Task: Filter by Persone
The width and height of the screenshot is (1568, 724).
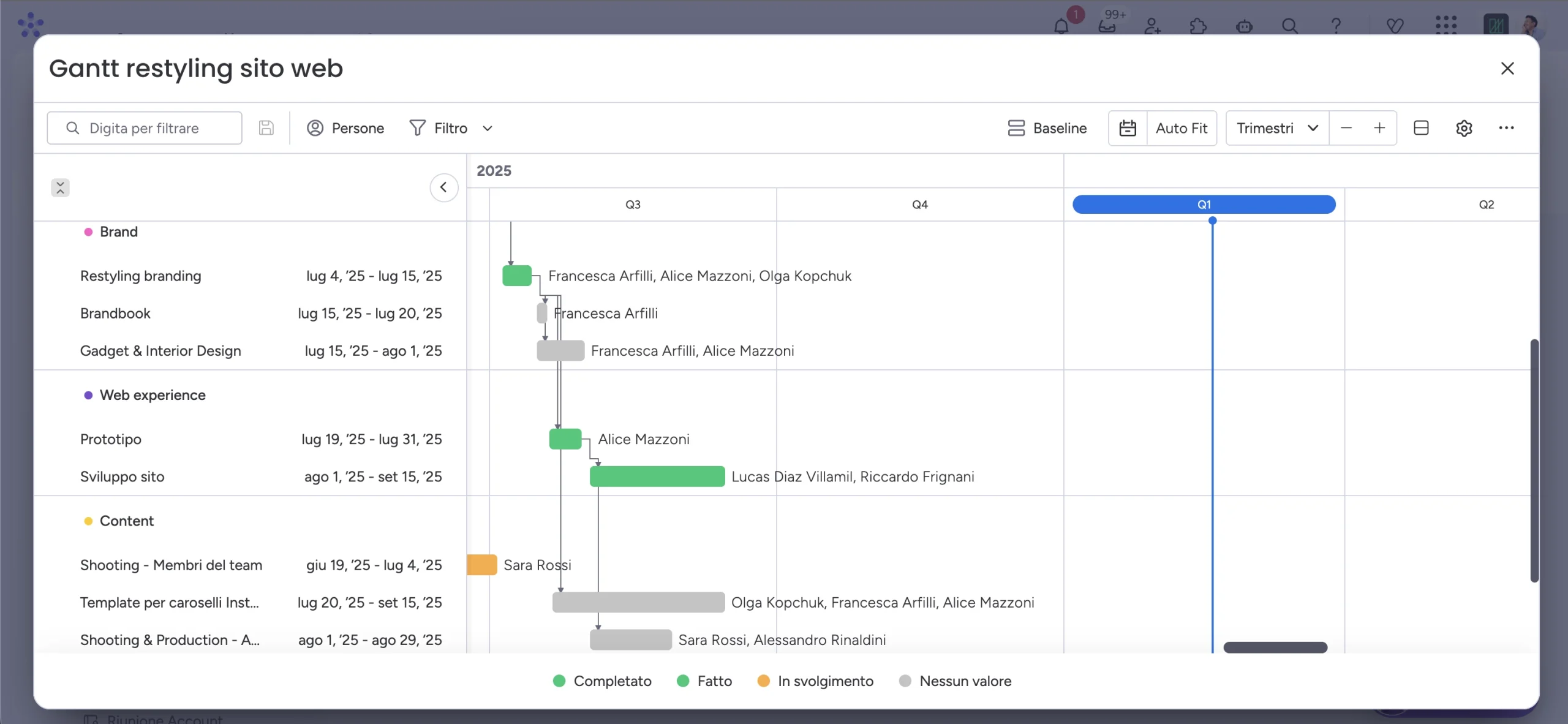Action: (345, 128)
